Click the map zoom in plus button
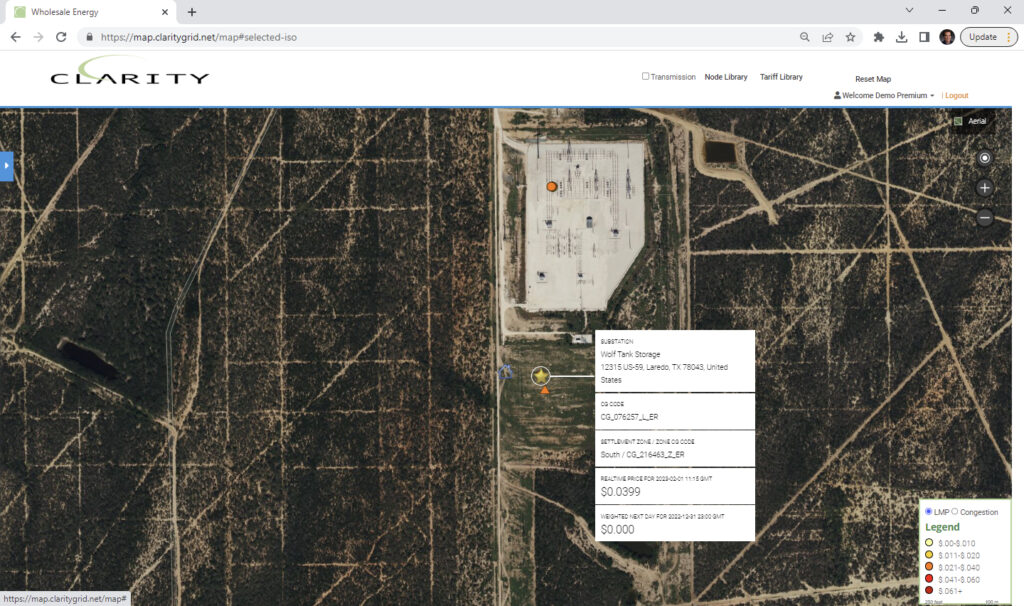Image resolution: width=1024 pixels, height=606 pixels. coord(985,188)
